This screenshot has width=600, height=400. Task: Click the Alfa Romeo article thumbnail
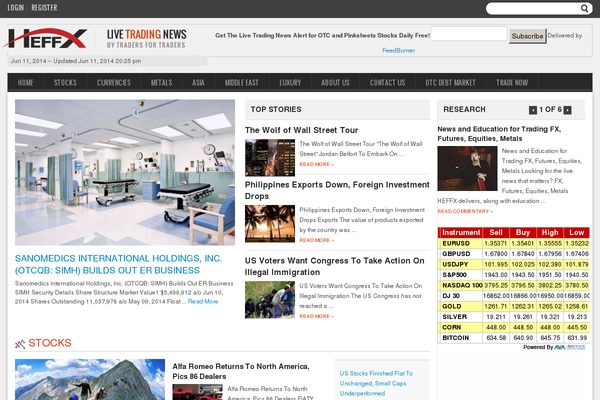coord(197,392)
